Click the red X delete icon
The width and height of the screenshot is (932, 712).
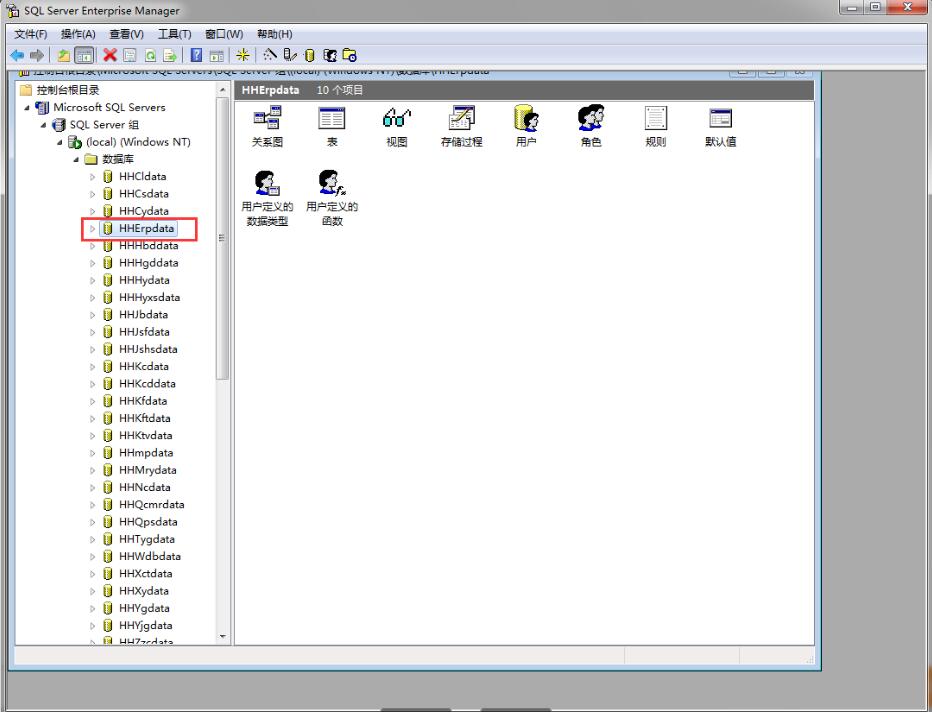click(x=110, y=55)
